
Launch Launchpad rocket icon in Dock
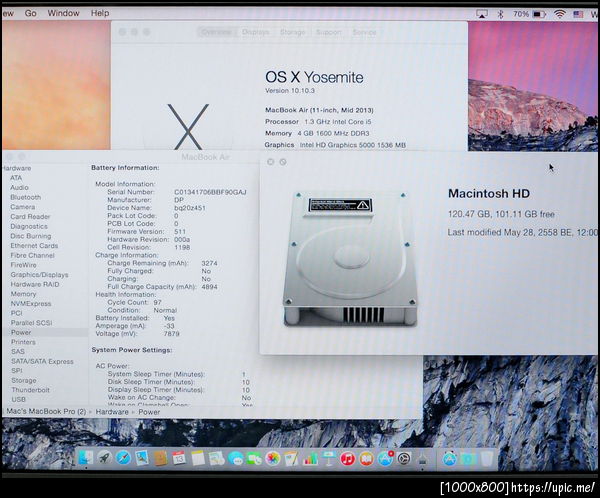(104, 458)
